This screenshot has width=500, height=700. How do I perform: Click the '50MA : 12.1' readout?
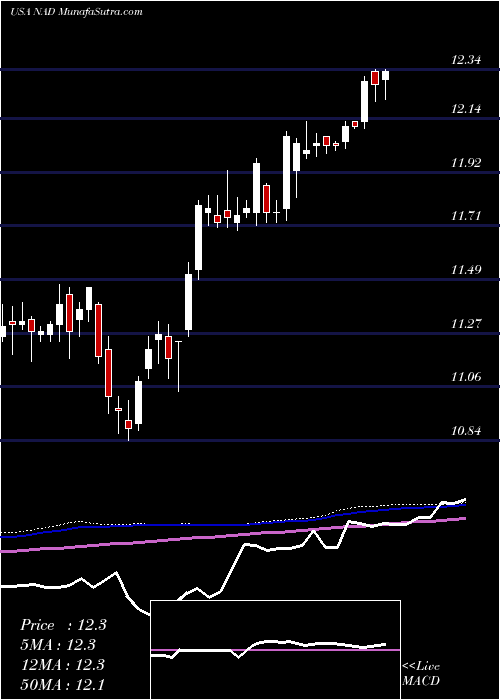click(62, 684)
